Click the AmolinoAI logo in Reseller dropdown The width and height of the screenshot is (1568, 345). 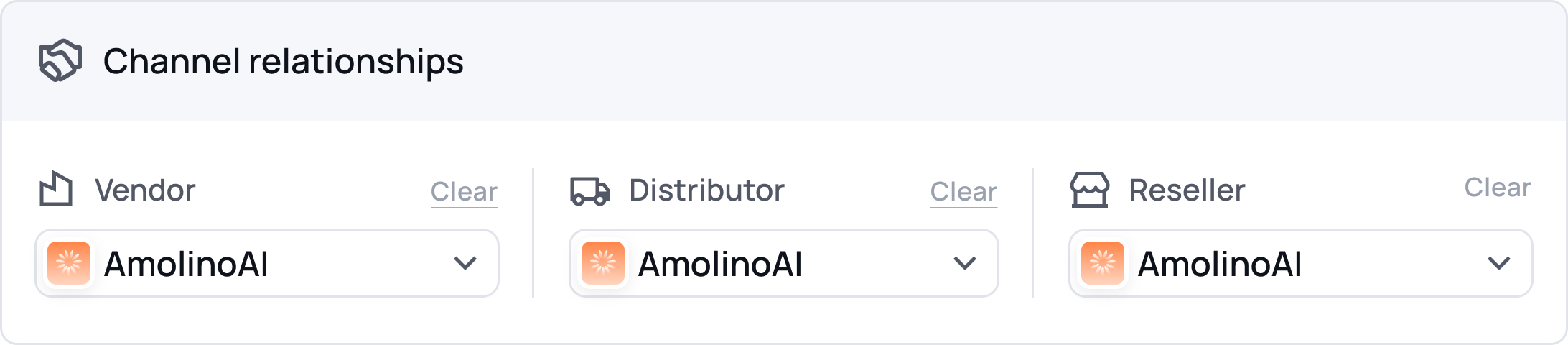click(x=1103, y=263)
